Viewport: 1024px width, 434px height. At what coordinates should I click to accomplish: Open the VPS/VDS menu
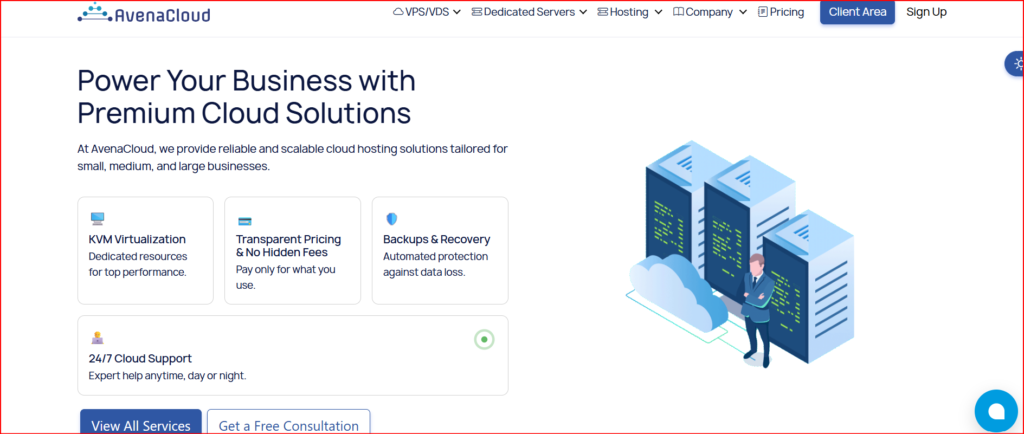click(x=427, y=12)
